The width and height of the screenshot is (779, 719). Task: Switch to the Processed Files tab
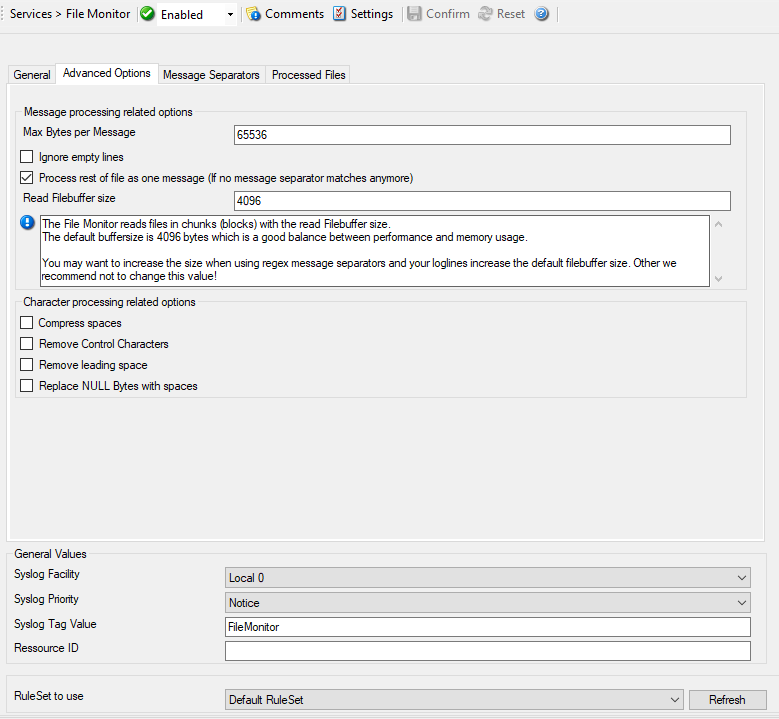[x=308, y=75]
